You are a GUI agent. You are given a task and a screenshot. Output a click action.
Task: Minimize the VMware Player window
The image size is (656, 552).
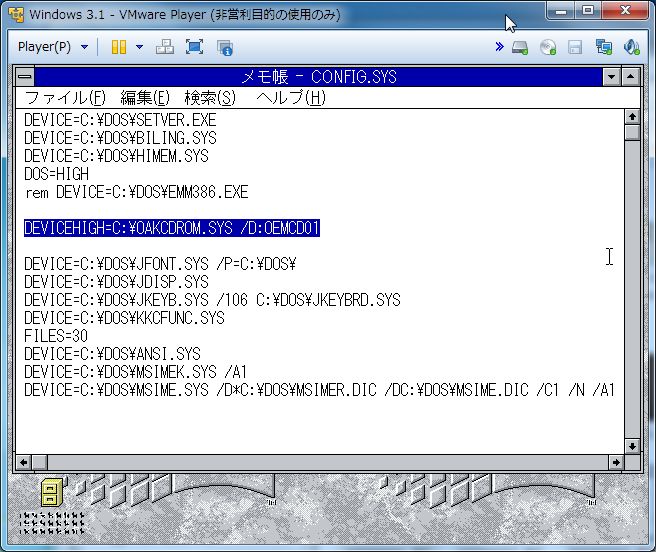(561, 10)
